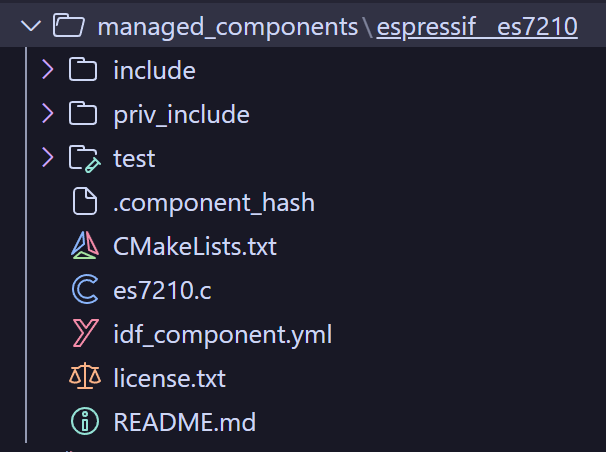Open the es7210.c file
The height and width of the screenshot is (452, 606).
click(162, 290)
